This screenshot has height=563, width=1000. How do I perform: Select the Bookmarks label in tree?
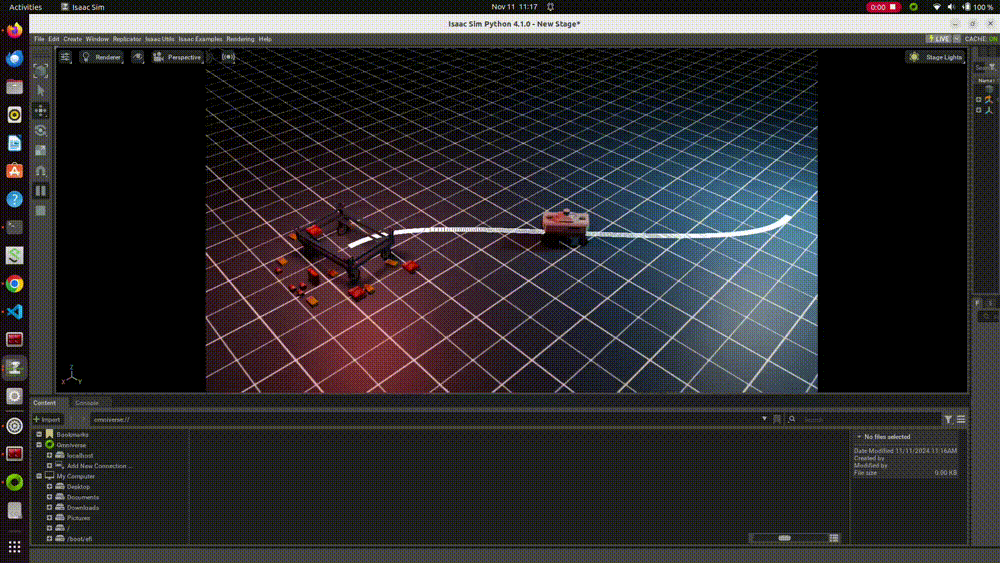(x=73, y=435)
